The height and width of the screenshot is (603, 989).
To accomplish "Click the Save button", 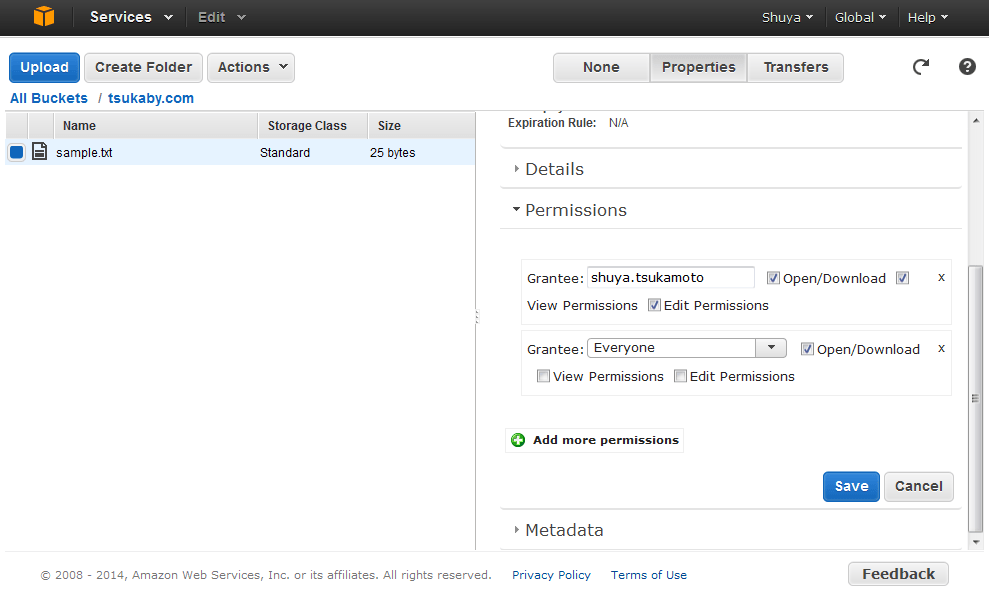I will click(x=851, y=486).
